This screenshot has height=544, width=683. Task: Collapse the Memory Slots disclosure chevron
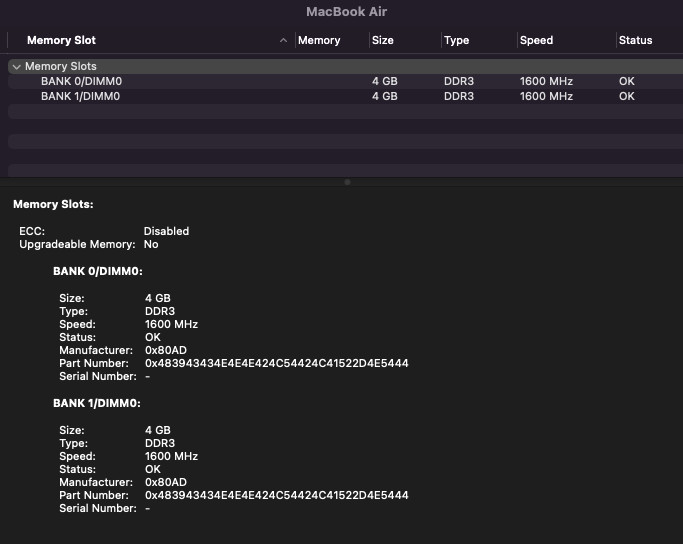coord(17,67)
